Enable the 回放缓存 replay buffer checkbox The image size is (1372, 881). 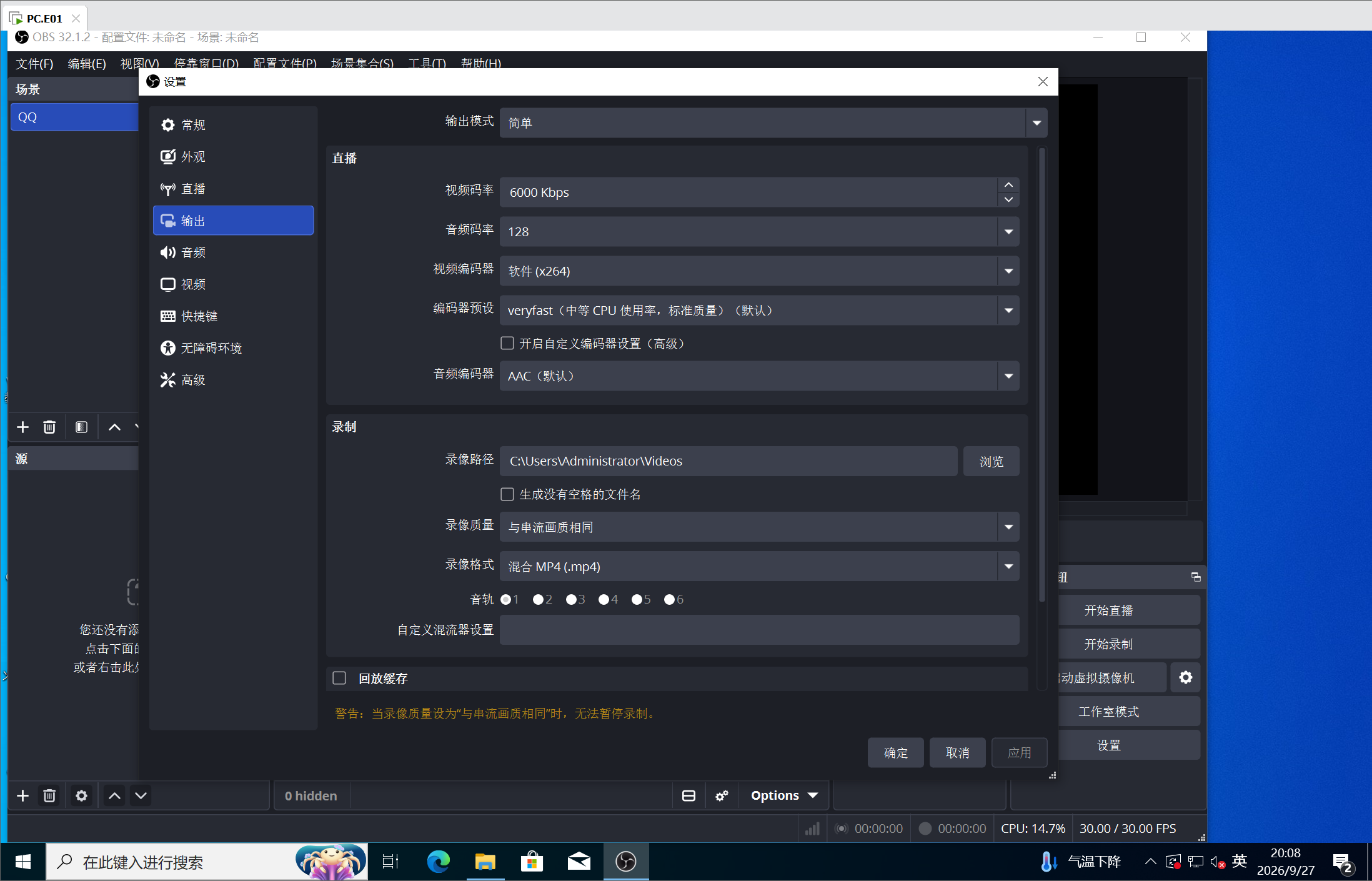pyautogui.click(x=339, y=679)
